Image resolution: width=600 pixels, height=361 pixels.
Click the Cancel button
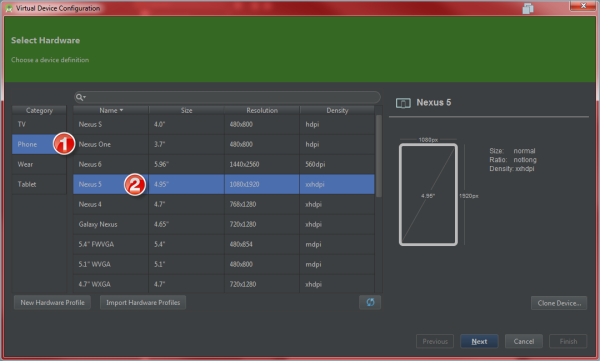pyautogui.click(x=523, y=341)
